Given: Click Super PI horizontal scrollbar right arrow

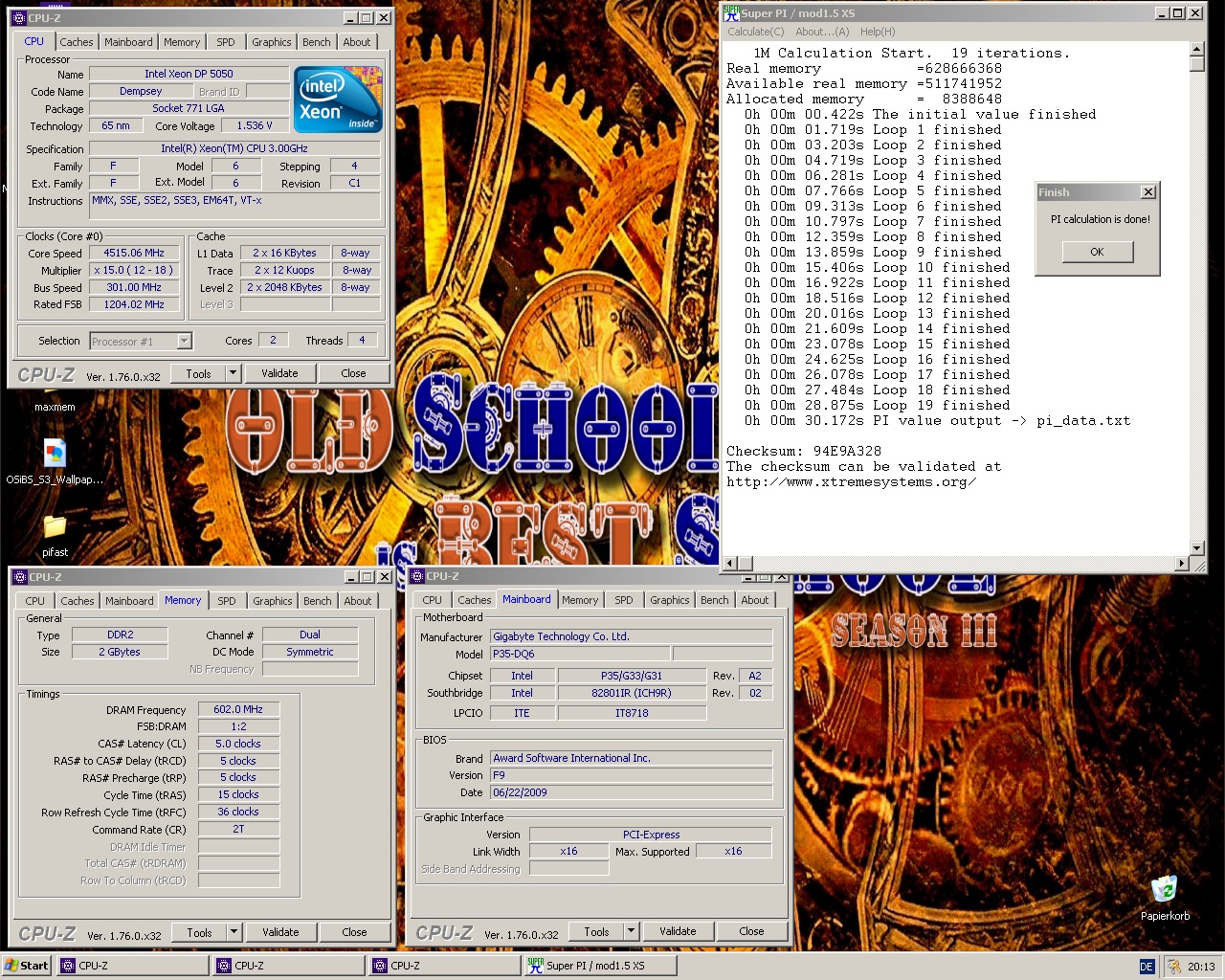Looking at the screenshot, I should [x=1181, y=564].
